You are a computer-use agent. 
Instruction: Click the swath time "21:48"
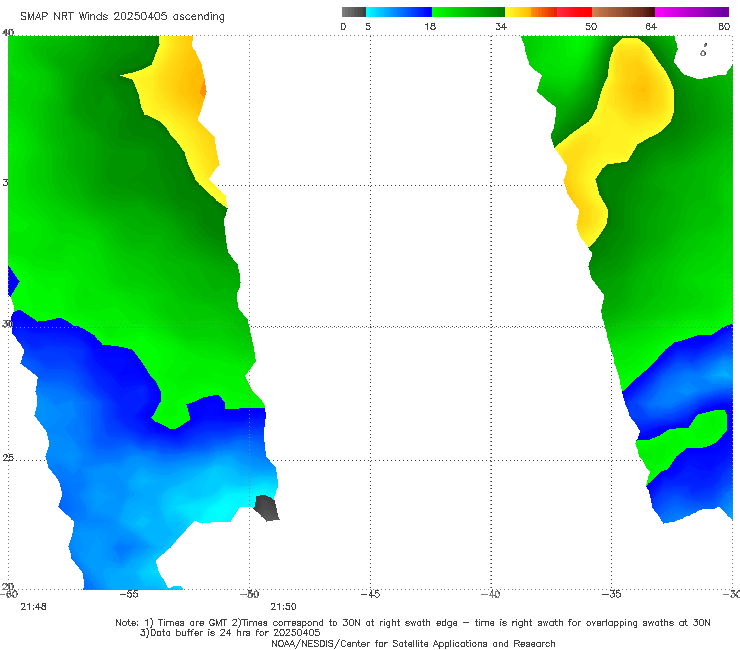click(x=34, y=607)
